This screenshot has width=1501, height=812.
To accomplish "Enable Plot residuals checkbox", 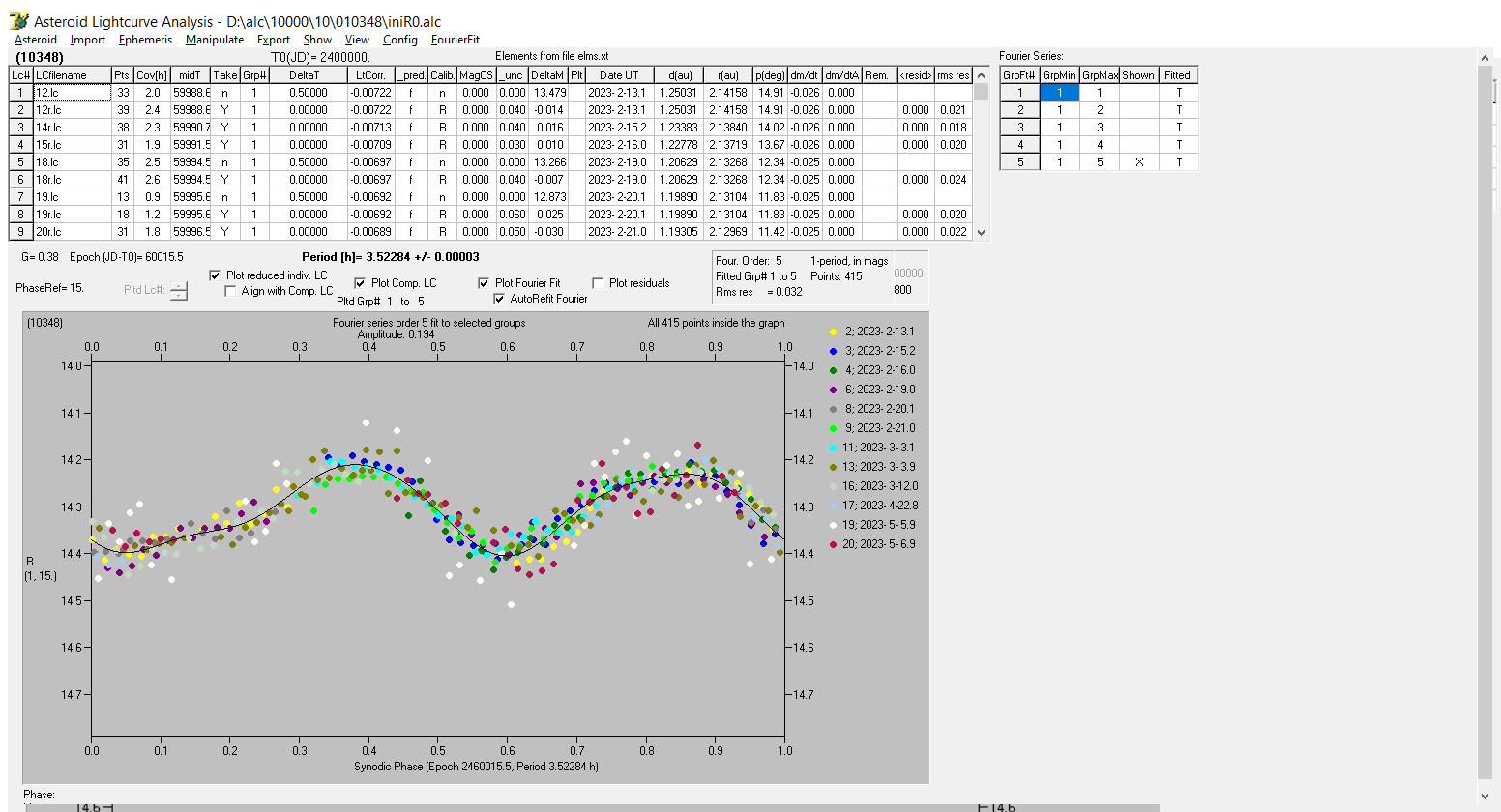I will point(598,283).
